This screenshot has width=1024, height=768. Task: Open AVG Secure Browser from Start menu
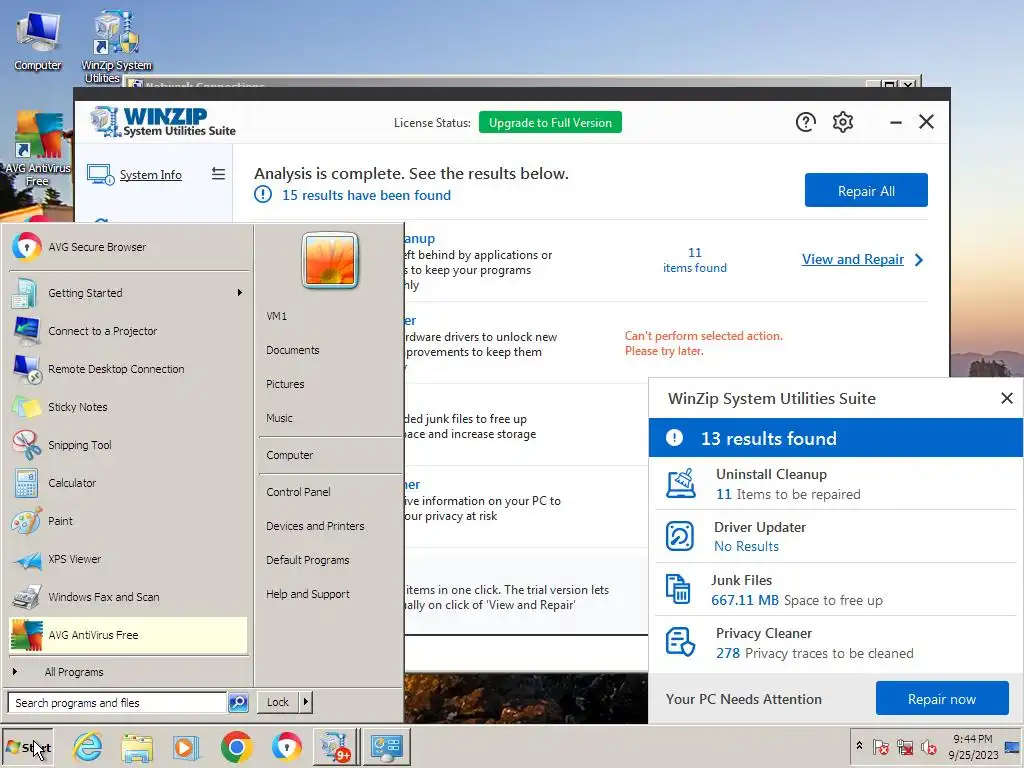coord(129,248)
